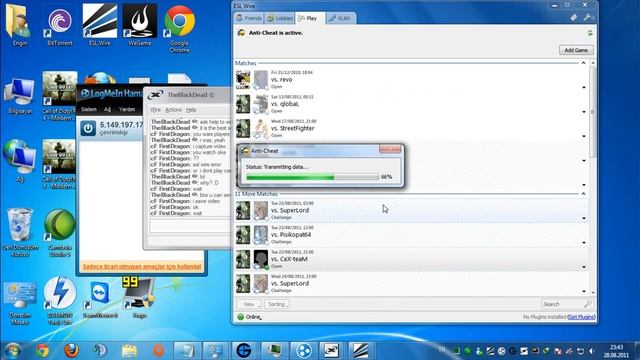This screenshot has height=360, width=640.
Task: Select the vs. qlobaL match entry
Action: click(x=411, y=104)
